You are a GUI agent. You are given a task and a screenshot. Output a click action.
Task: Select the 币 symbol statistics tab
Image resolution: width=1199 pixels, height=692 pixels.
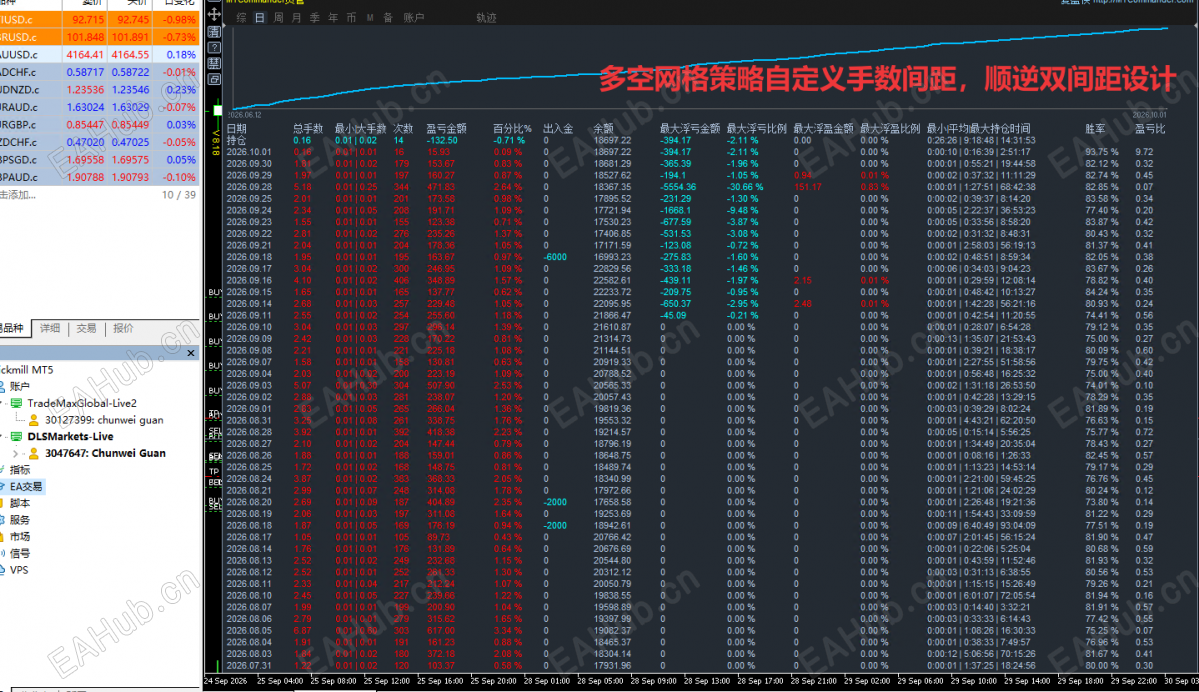[x=352, y=18]
